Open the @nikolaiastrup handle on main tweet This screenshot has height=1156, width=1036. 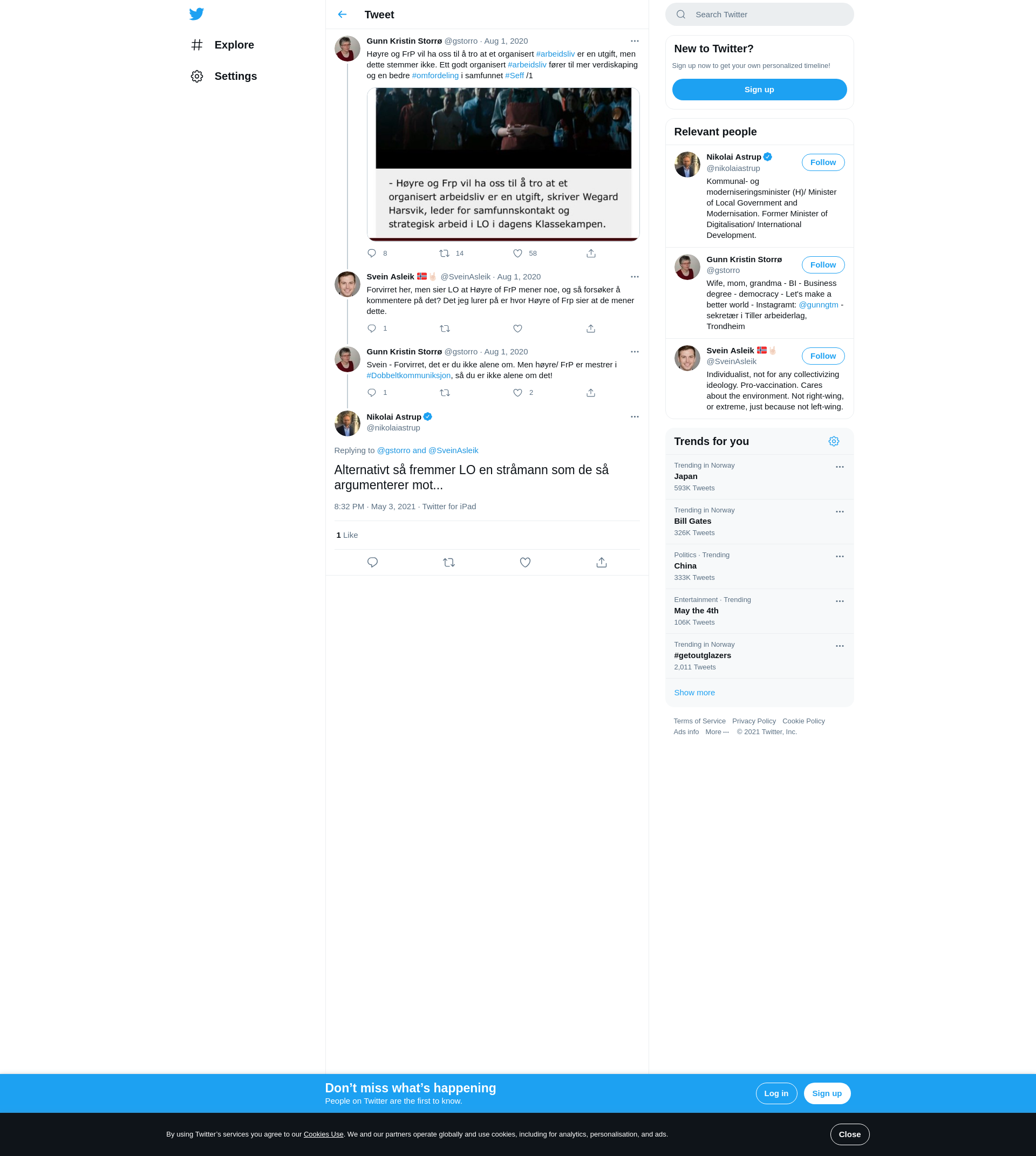[393, 428]
